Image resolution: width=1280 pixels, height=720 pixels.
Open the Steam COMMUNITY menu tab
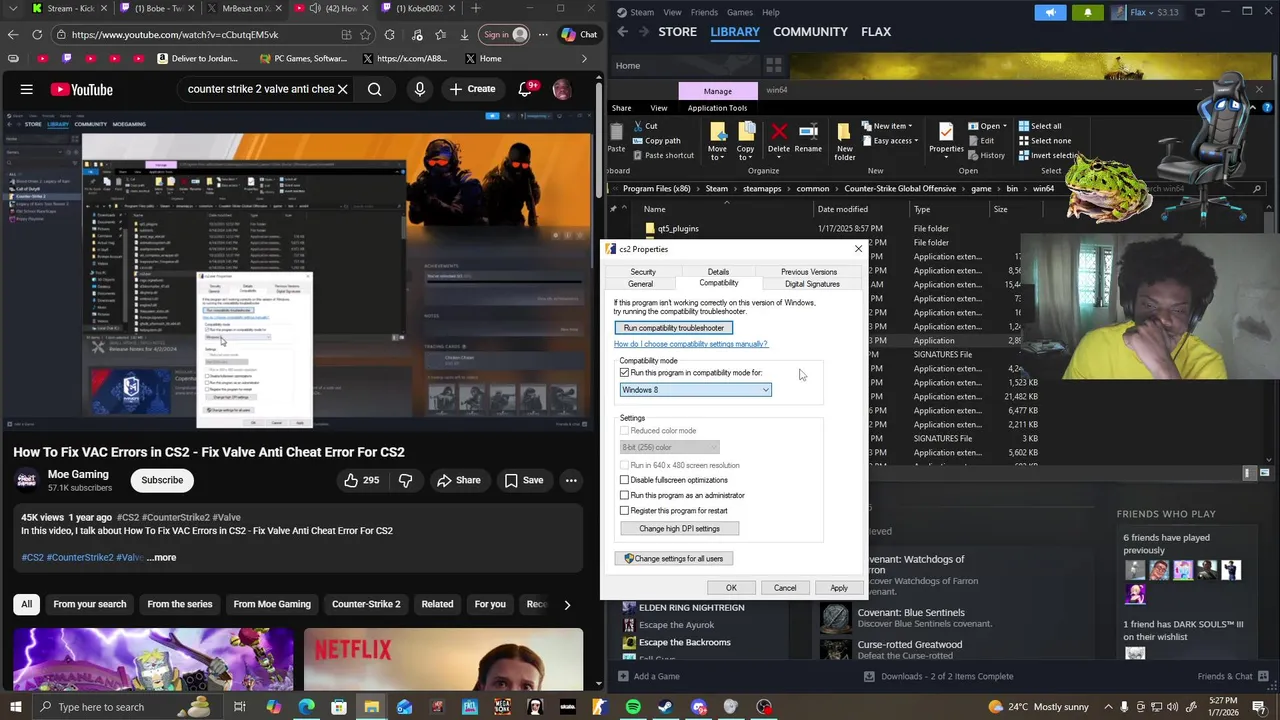pyautogui.click(x=810, y=32)
